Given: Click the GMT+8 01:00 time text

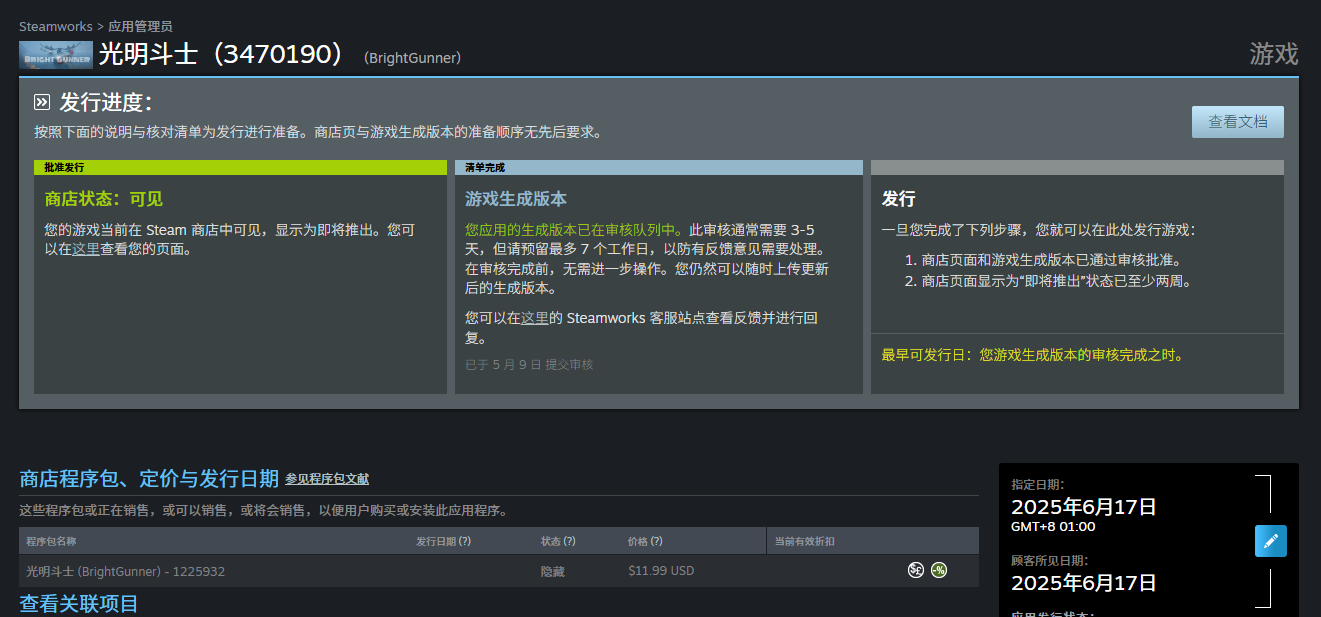Looking at the screenshot, I should (x=1053, y=527).
